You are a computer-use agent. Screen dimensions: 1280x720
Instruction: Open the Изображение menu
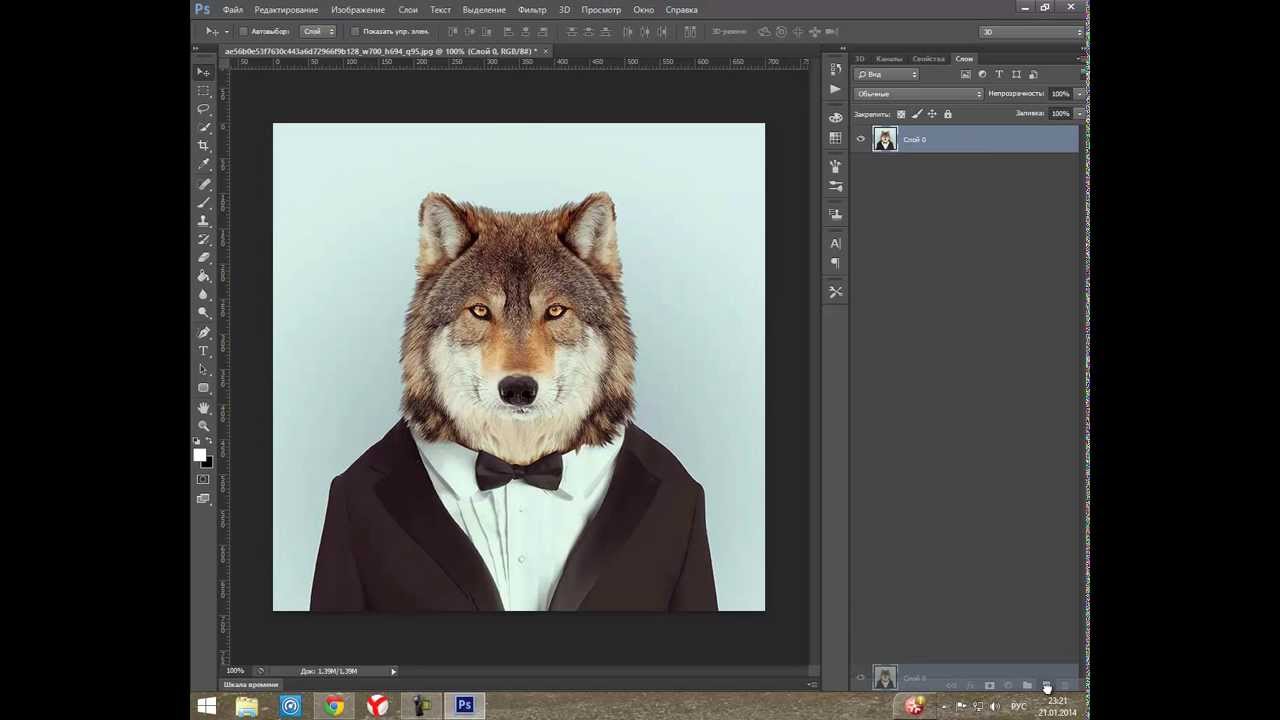pos(358,10)
